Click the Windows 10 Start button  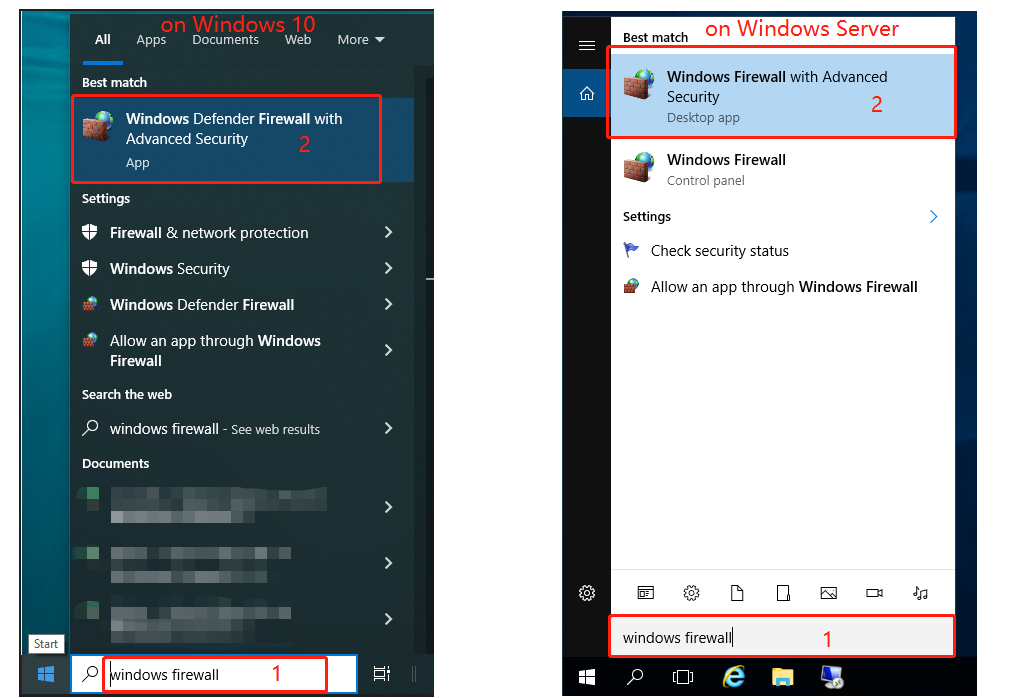(46, 674)
